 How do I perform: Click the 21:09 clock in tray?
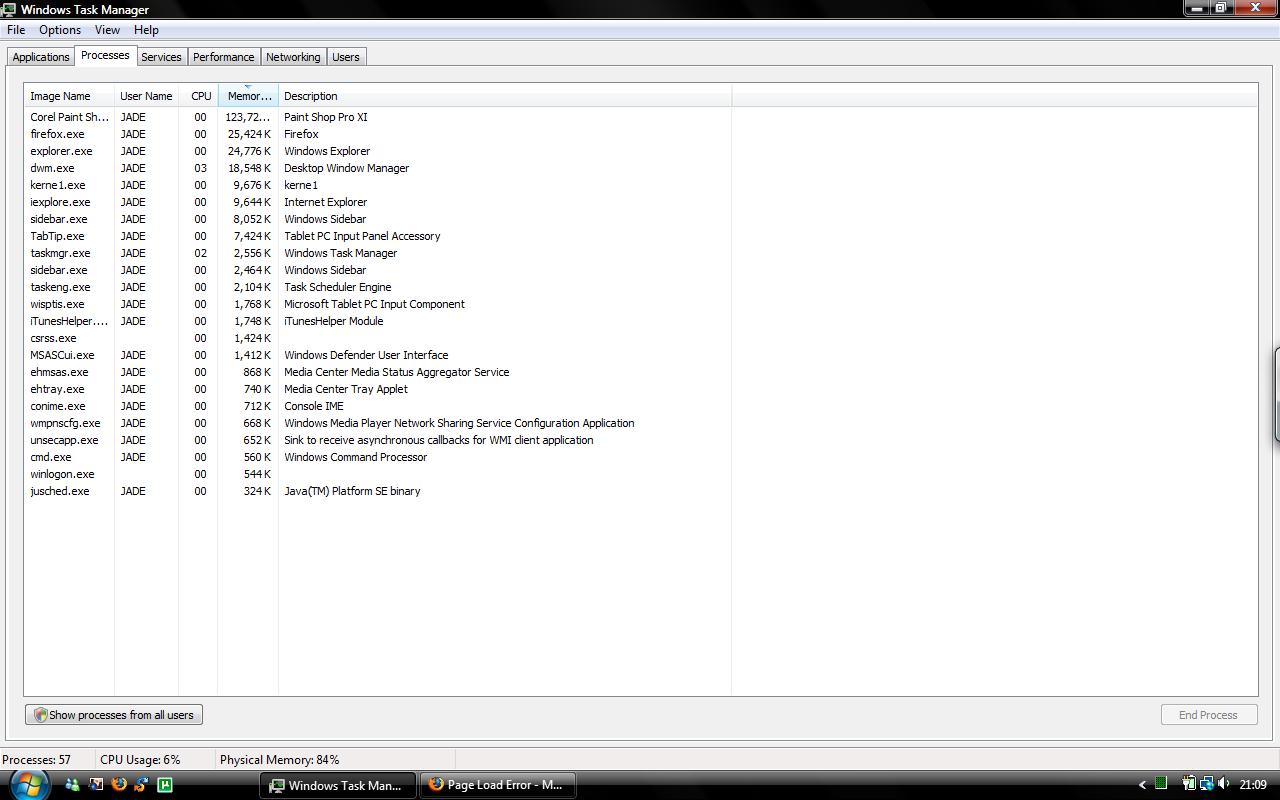point(1253,785)
